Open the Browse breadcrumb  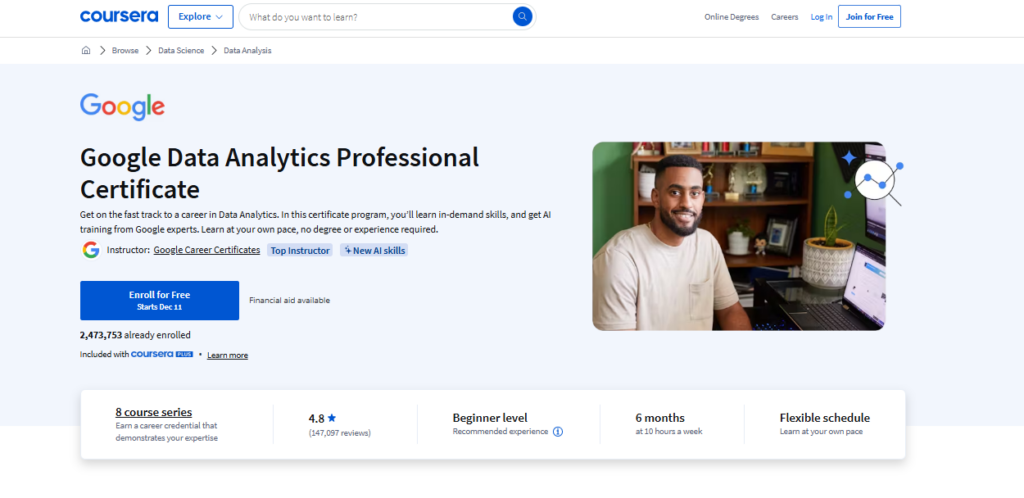tap(125, 50)
